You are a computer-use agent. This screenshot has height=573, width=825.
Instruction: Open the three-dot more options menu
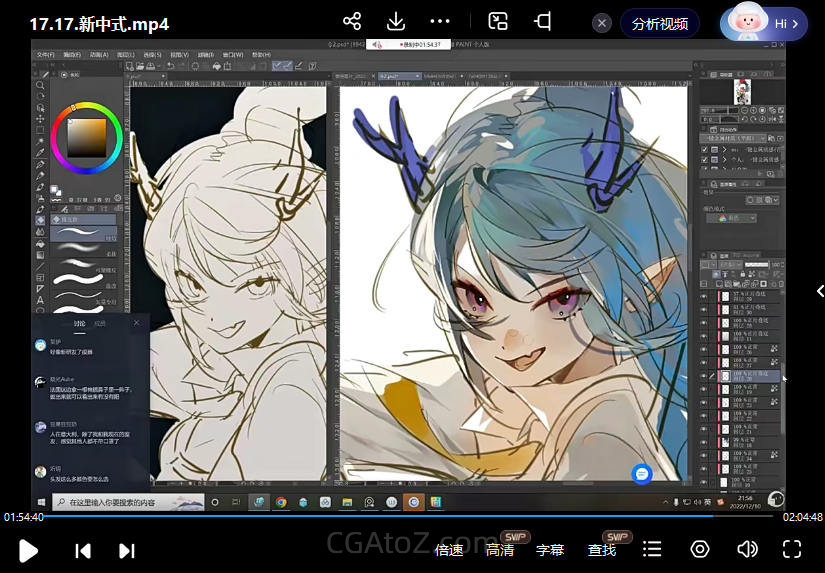(x=440, y=22)
